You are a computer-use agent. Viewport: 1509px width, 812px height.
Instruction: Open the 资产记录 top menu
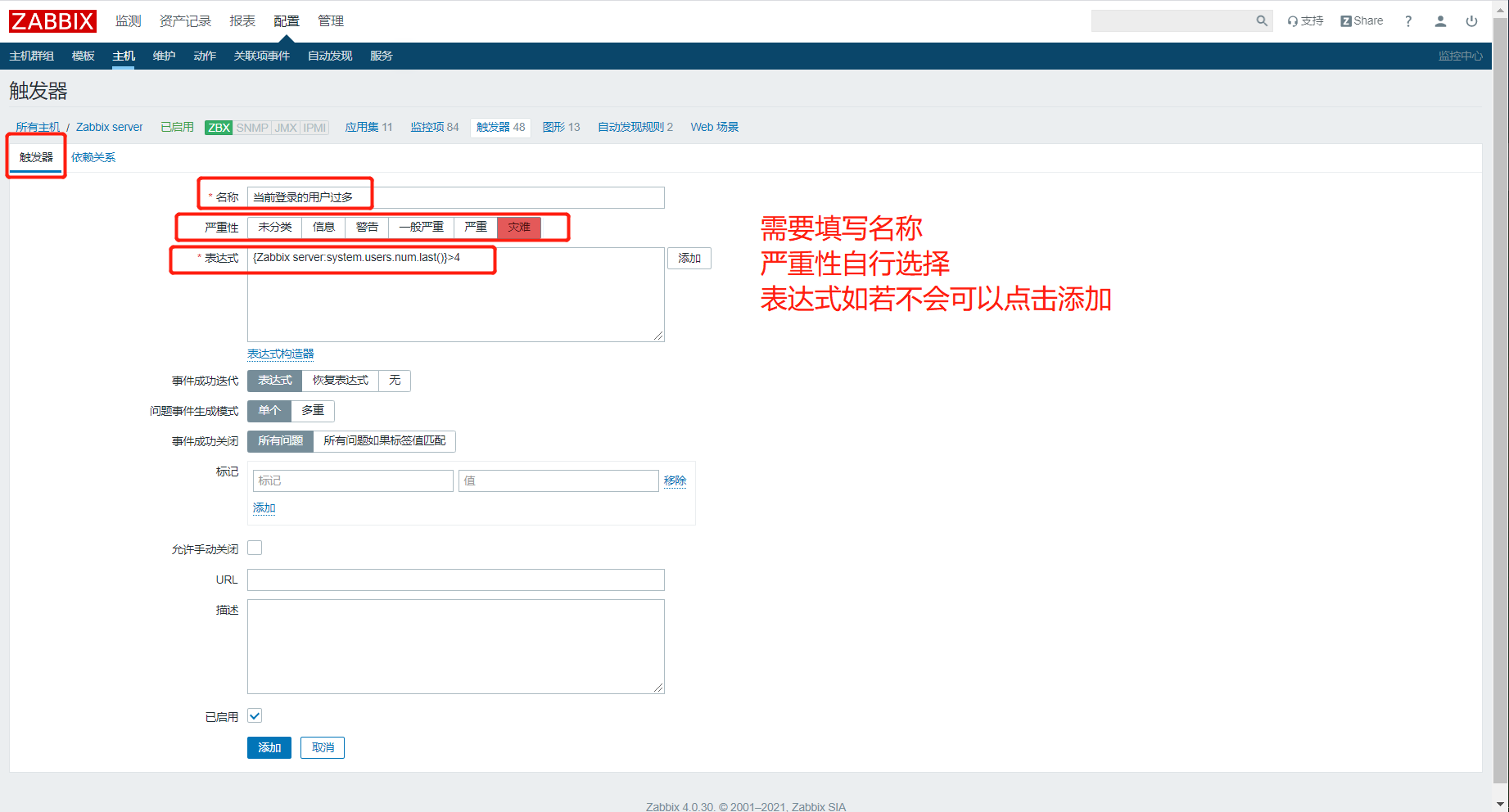tap(185, 21)
